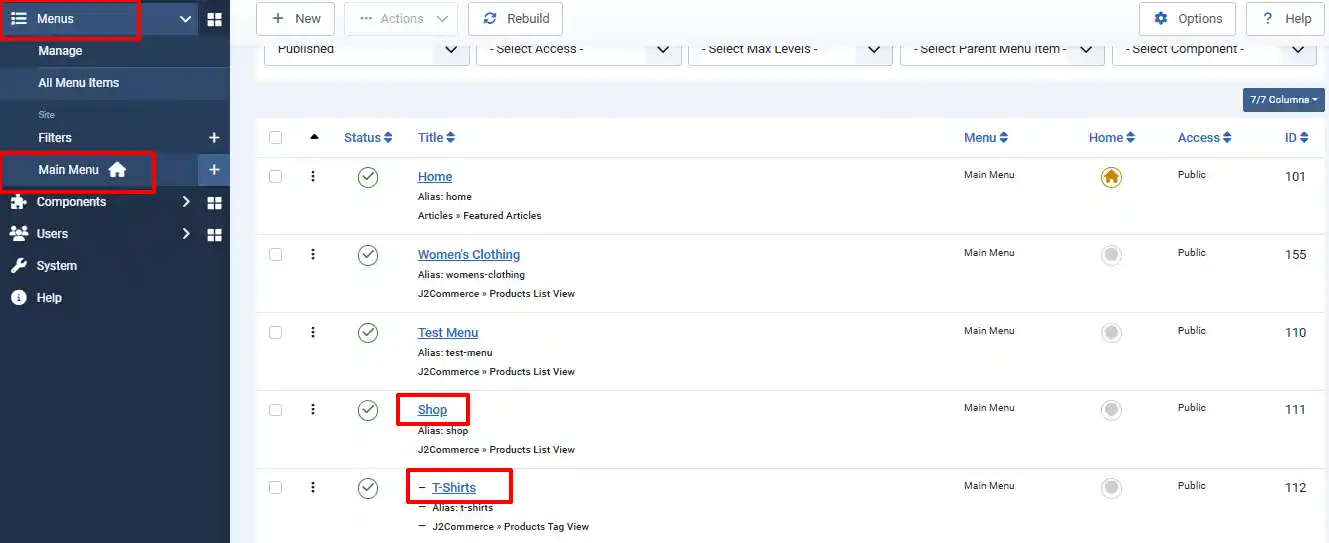The height and width of the screenshot is (543, 1329).
Task: Select the Women's Clothing row checkbox
Action: pyautogui.click(x=276, y=254)
